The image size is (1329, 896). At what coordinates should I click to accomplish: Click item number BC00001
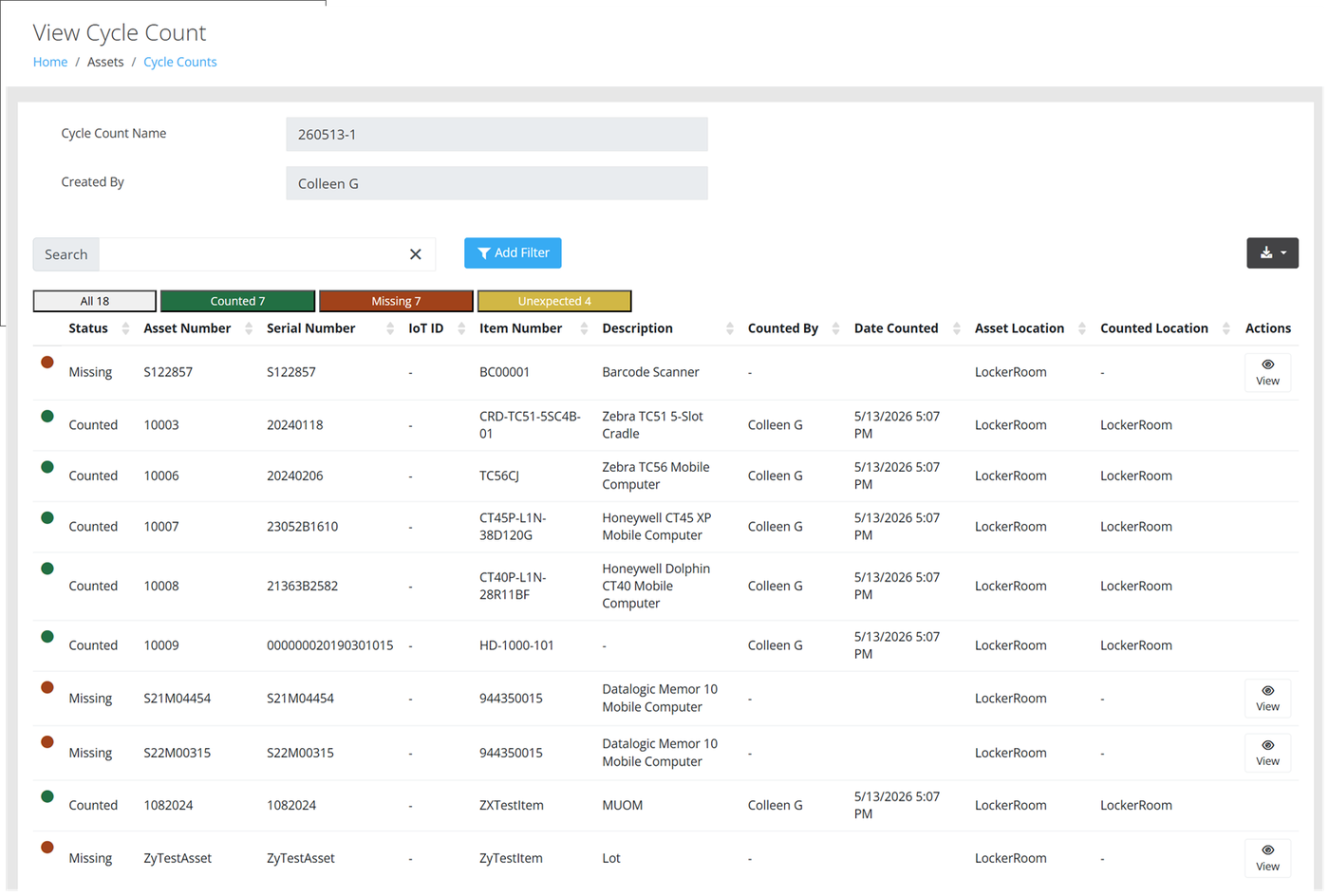tap(504, 372)
